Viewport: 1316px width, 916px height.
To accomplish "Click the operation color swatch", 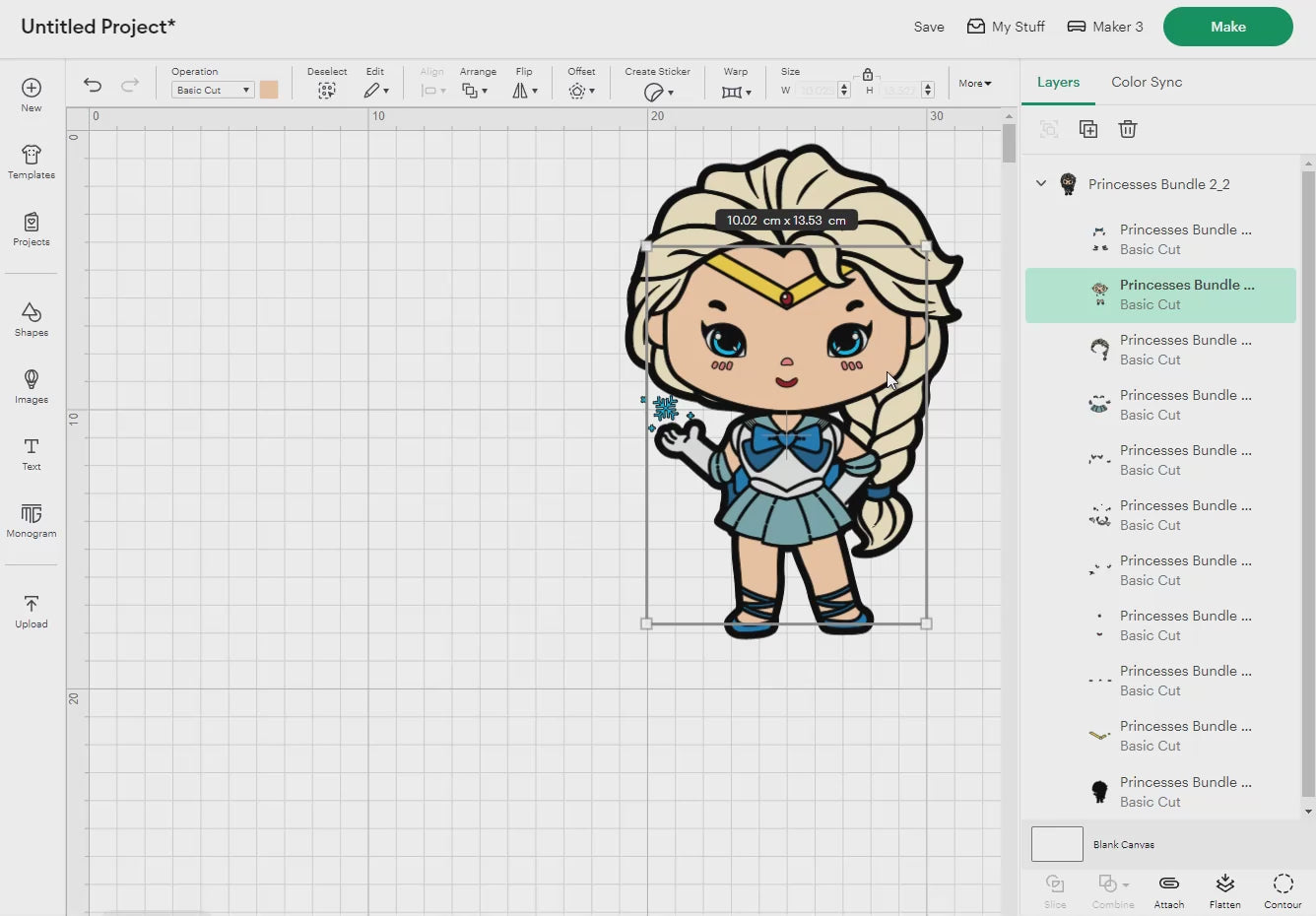I will point(269,90).
